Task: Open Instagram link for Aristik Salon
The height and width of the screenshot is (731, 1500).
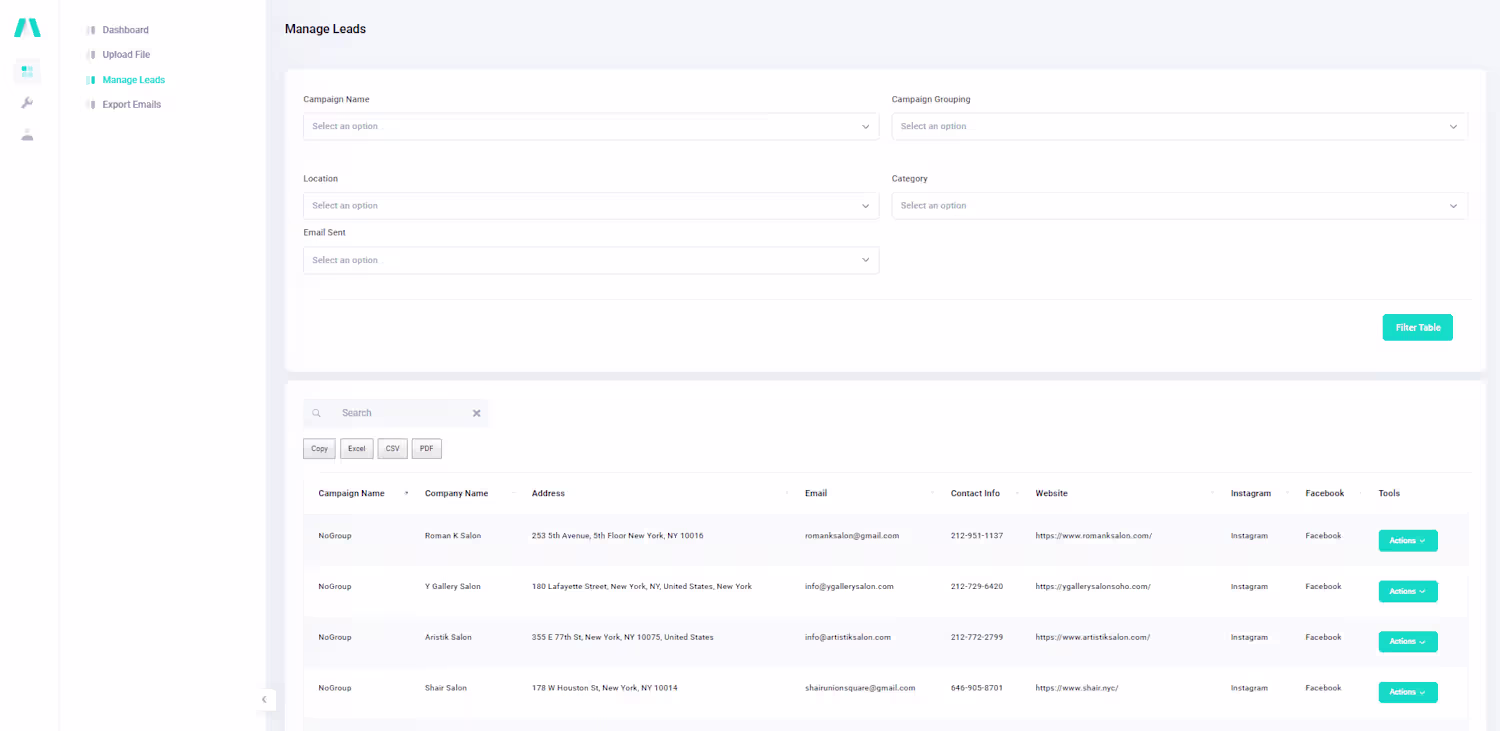Action: pos(1249,638)
